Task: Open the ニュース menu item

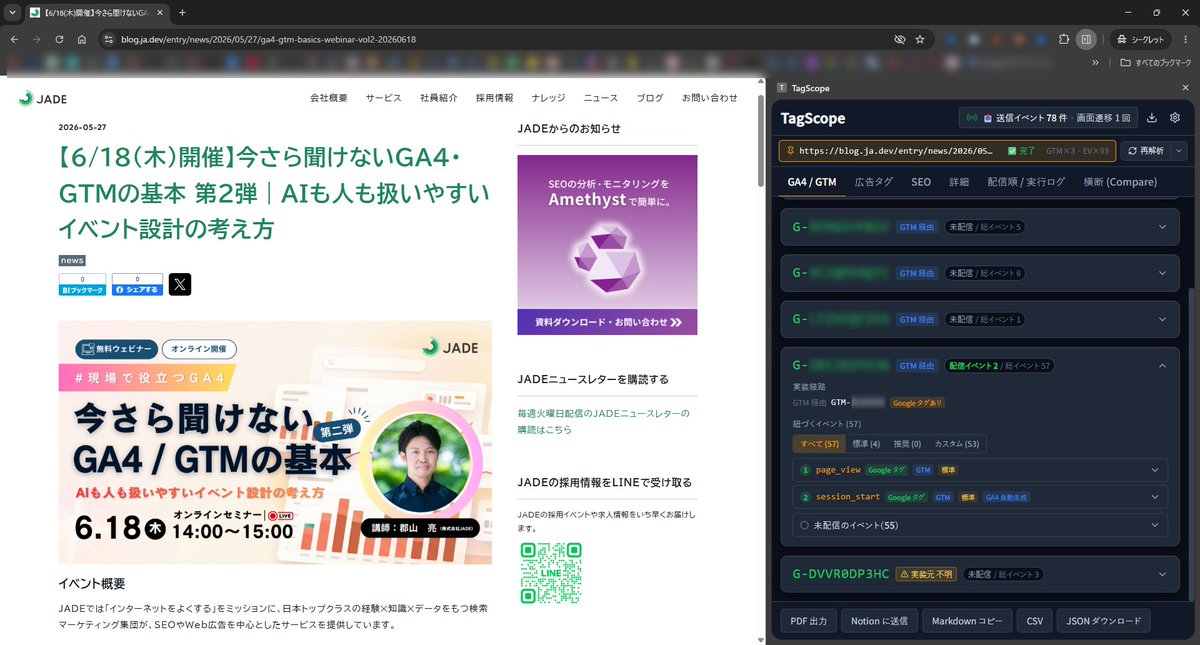Action: [601, 98]
